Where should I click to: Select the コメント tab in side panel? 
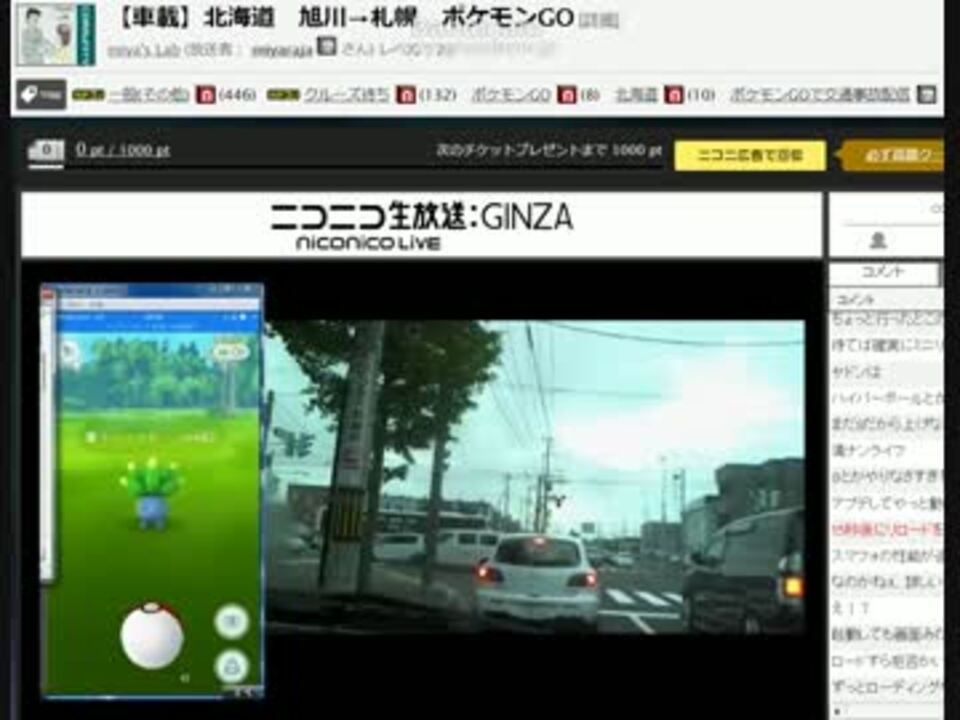point(883,273)
